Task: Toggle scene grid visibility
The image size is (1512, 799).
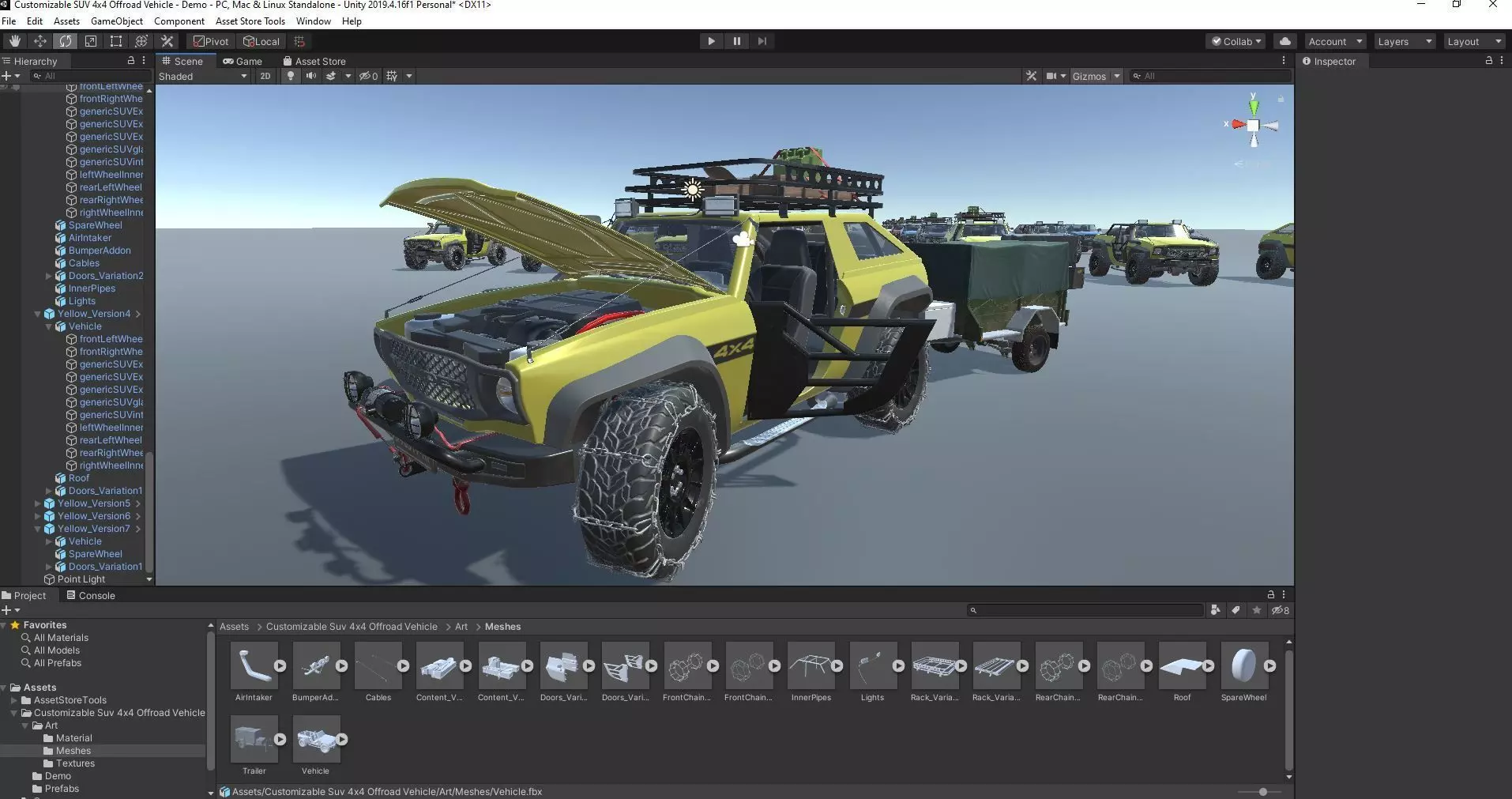Action: tap(392, 76)
